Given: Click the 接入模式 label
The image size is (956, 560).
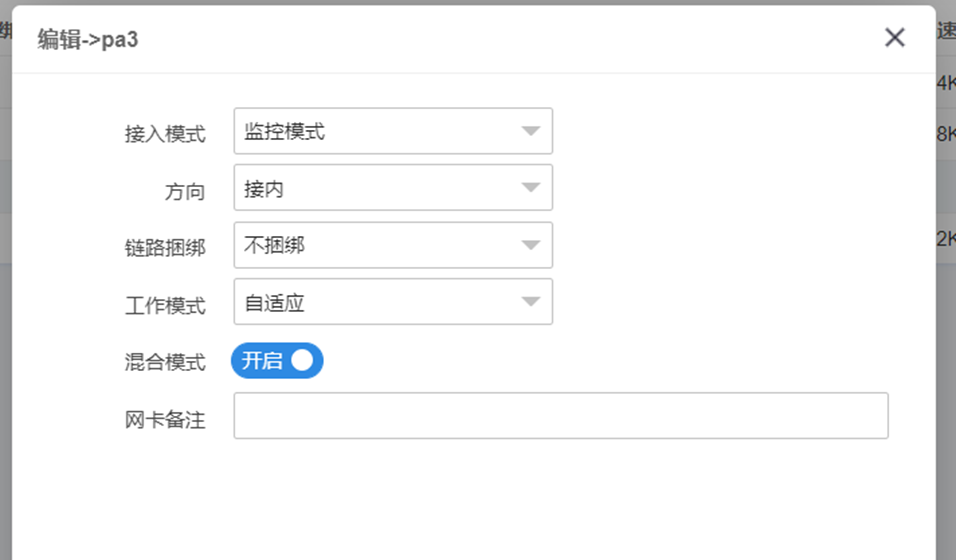Looking at the screenshot, I should [x=165, y=134].
